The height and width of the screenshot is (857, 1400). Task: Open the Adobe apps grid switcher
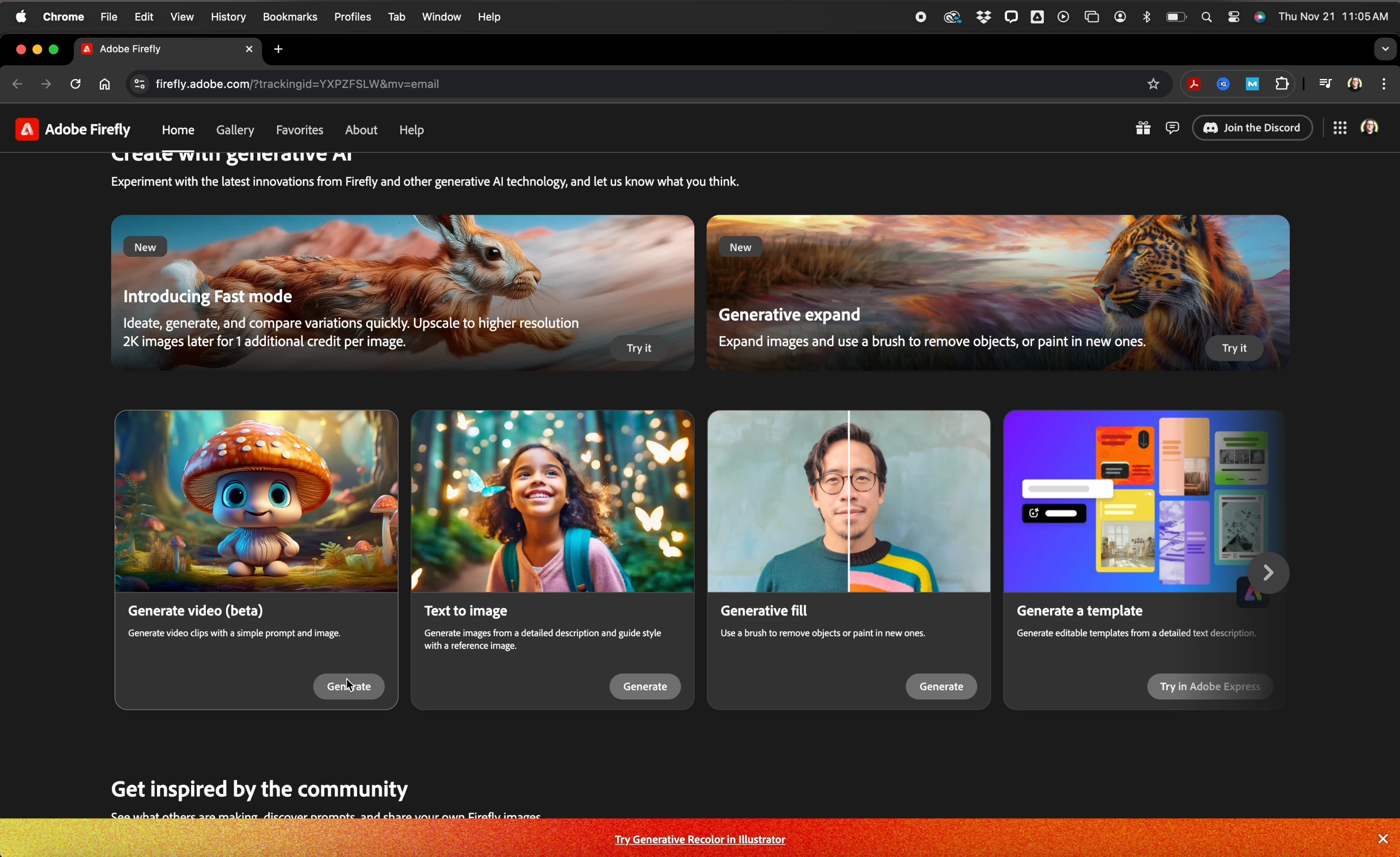coord(1339,129)
